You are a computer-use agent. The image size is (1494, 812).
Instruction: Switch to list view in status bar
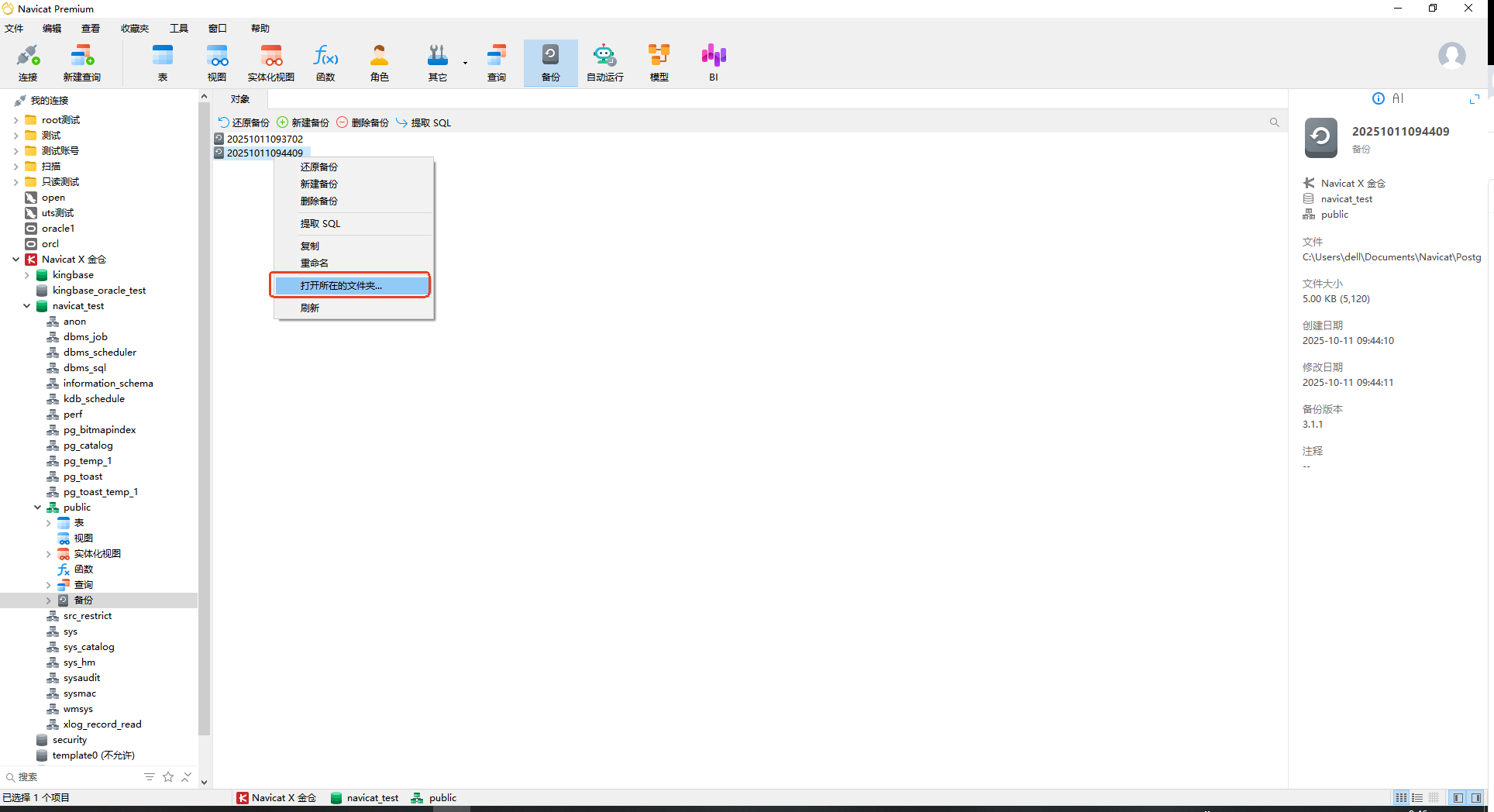click(1417, 798)
